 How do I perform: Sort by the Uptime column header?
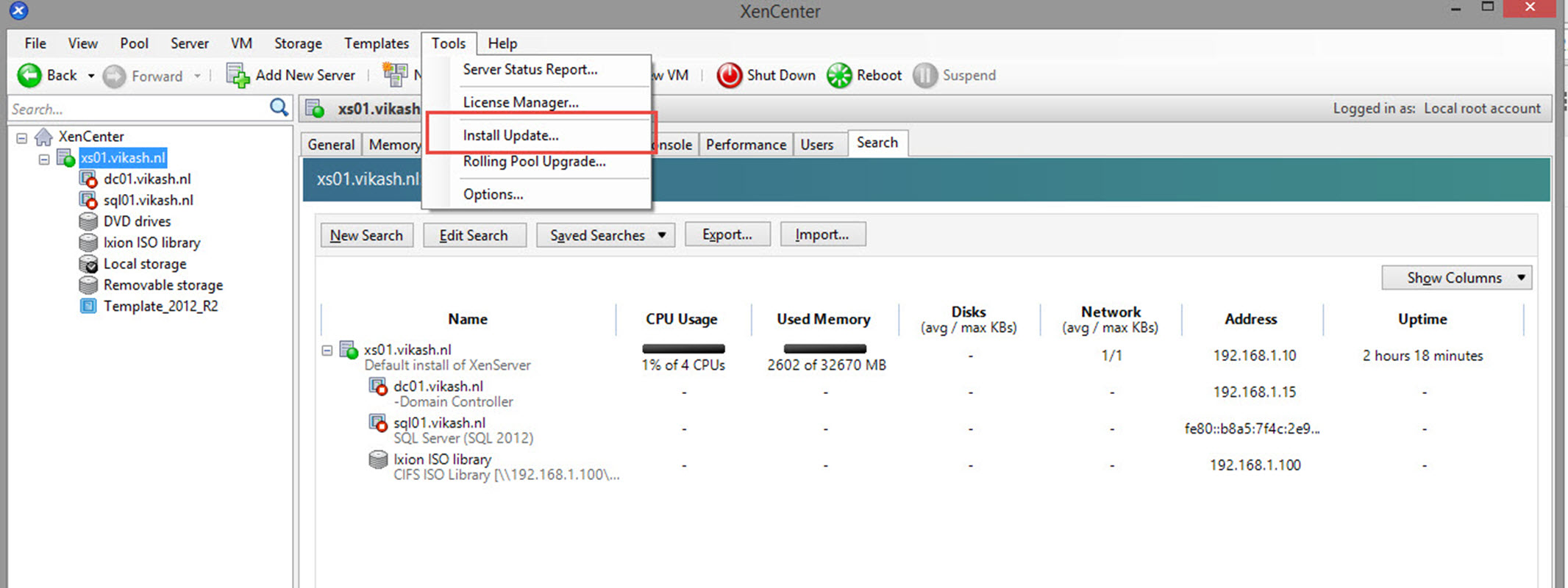(1422, 319)
